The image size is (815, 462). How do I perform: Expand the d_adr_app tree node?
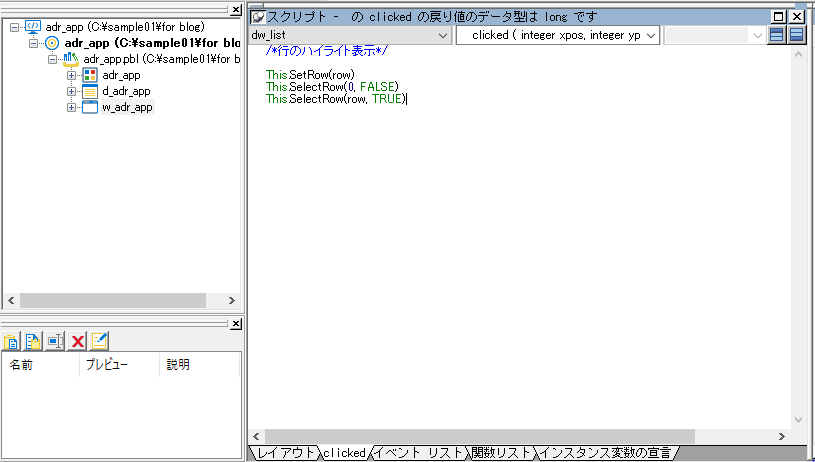(x=72, y=91)
